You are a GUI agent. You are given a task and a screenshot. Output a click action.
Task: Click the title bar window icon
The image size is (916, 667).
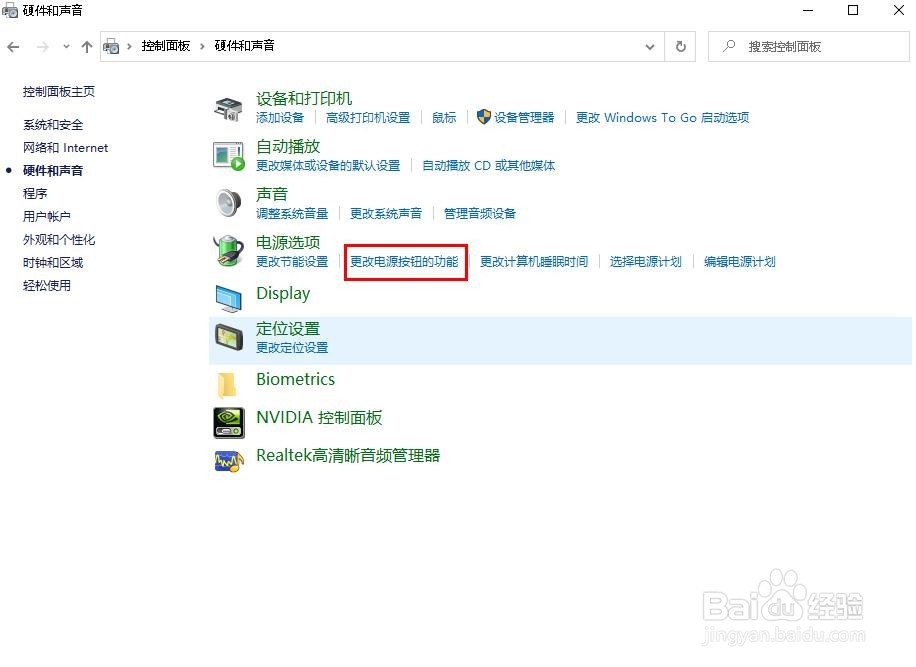click(10, 10)
